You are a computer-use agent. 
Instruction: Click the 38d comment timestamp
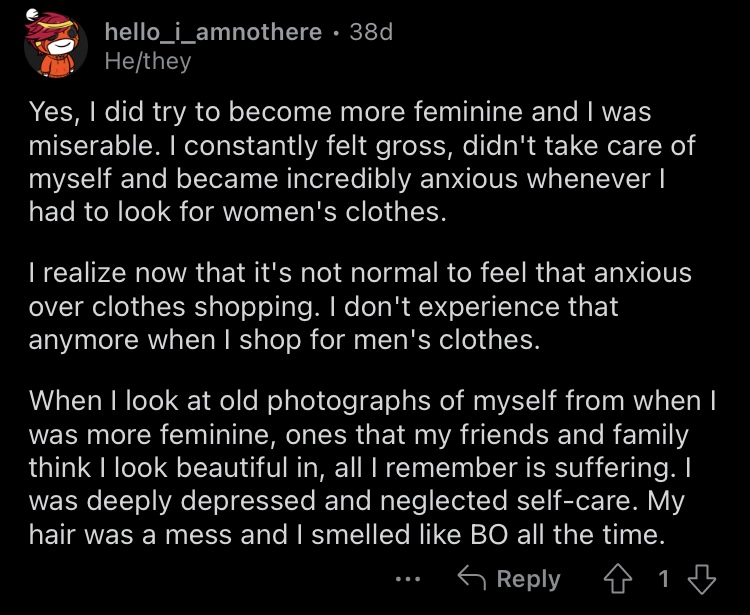click(x=371, y=33)
